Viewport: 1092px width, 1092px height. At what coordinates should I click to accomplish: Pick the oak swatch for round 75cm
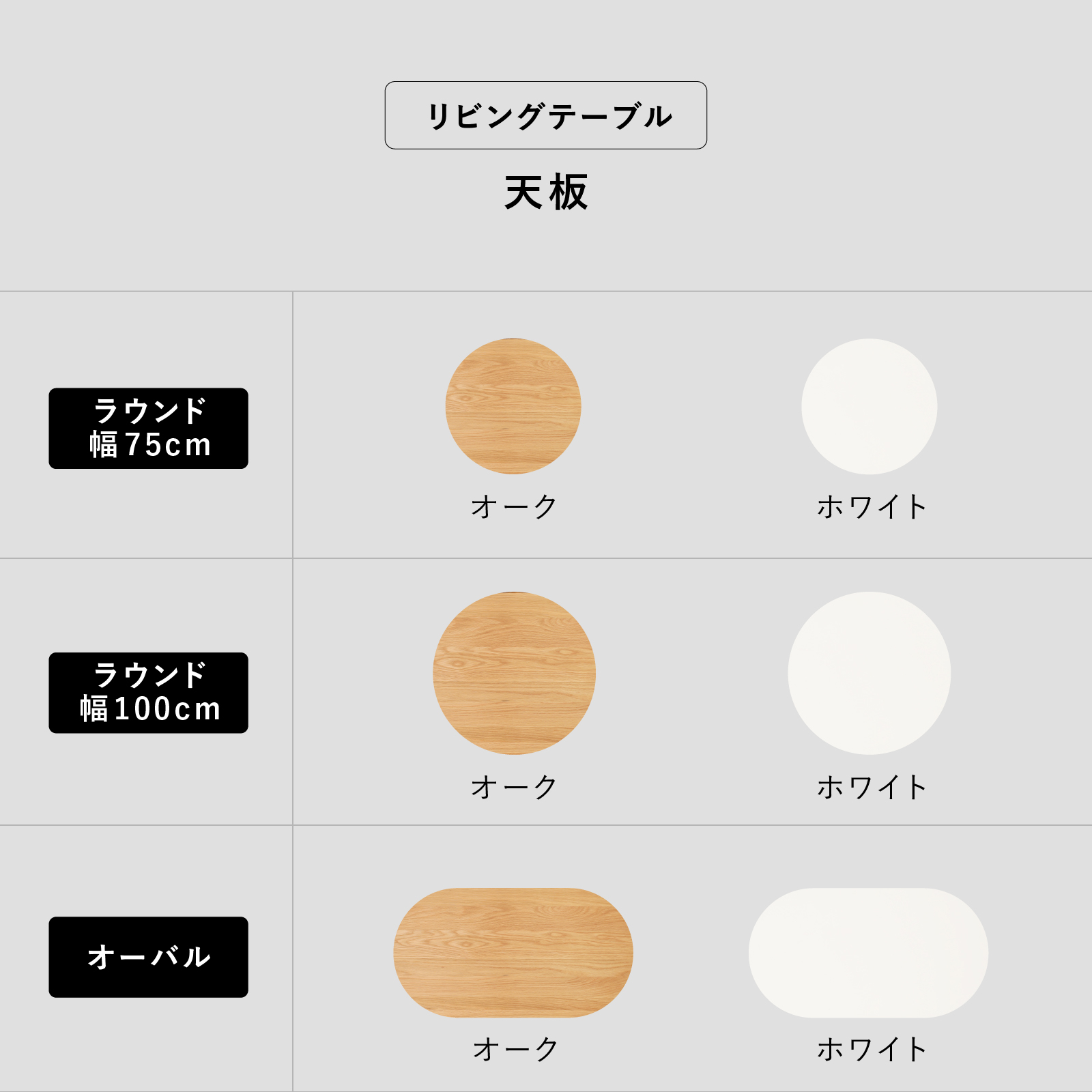(x=513, y=406)
